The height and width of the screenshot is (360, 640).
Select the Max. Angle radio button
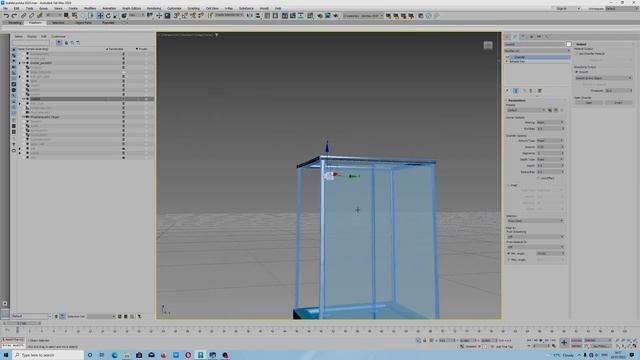coord(509,260)
